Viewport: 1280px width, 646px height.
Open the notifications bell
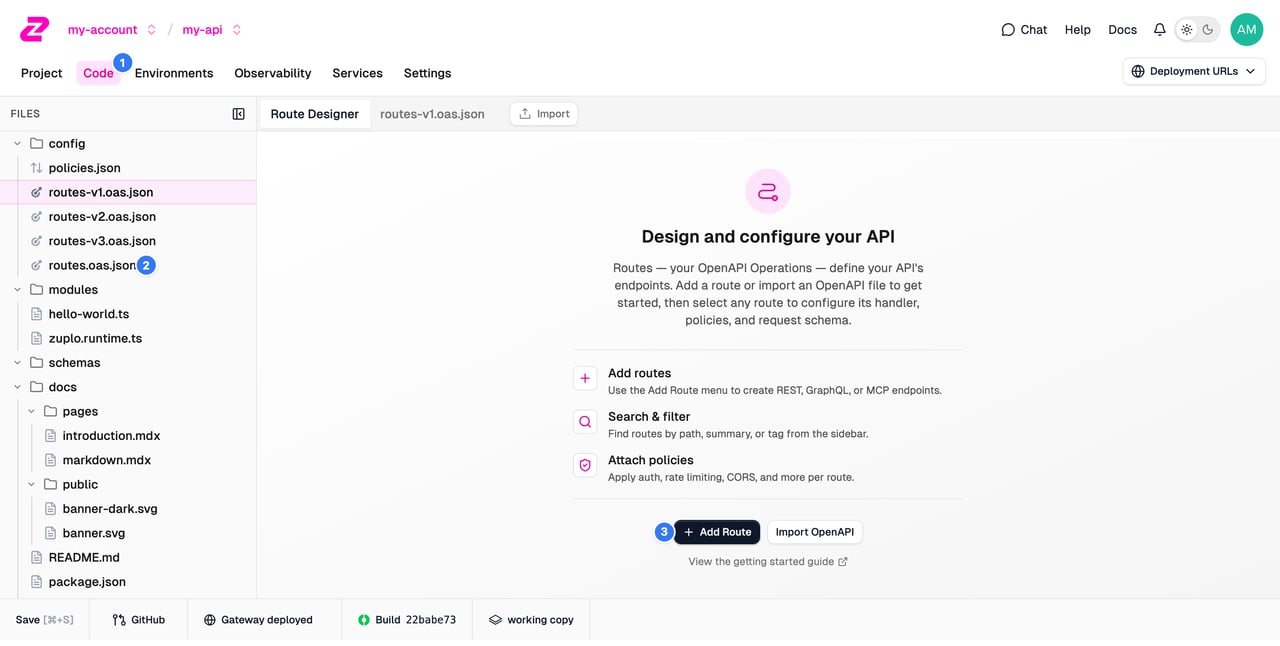point(1160,30)
